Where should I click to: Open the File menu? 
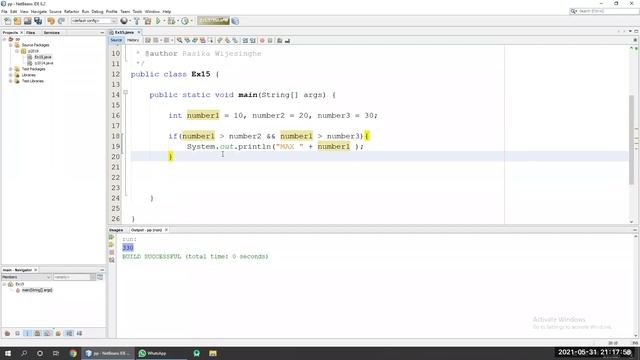coord(4,11)
